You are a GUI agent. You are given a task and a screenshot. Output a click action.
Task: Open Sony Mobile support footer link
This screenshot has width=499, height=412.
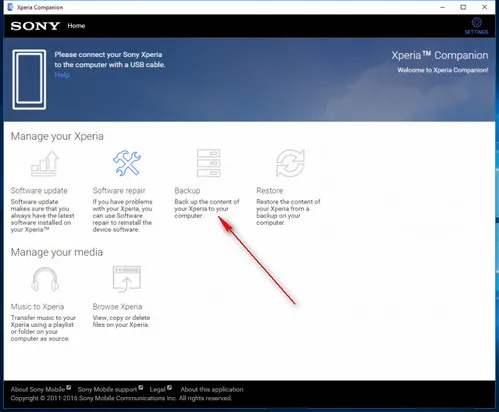click(x=110, y=389)
